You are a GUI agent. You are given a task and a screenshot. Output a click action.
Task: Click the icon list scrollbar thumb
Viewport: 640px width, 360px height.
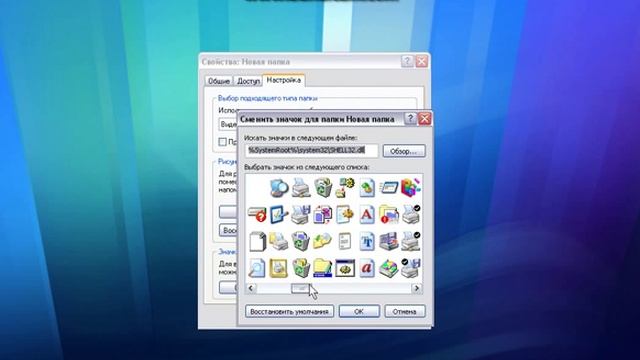click(x=301, y=288)
